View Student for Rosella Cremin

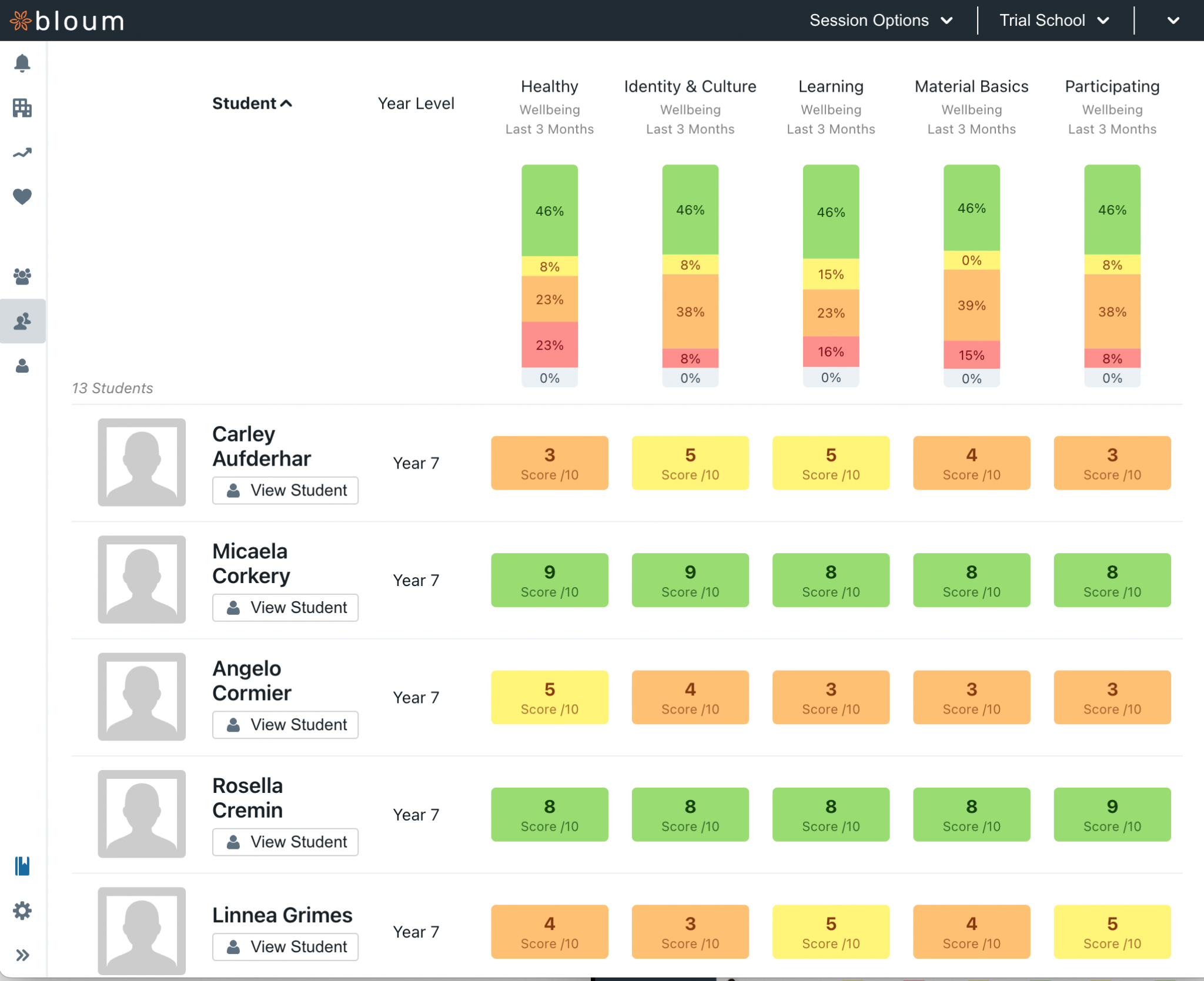285,842
